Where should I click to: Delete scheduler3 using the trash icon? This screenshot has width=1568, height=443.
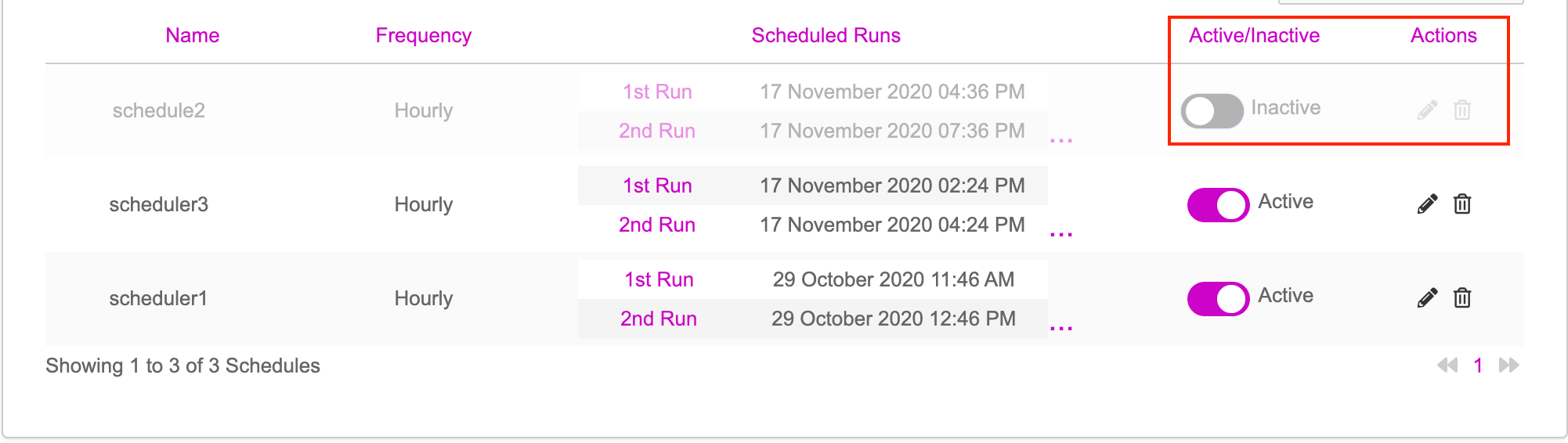(1461, 203)
